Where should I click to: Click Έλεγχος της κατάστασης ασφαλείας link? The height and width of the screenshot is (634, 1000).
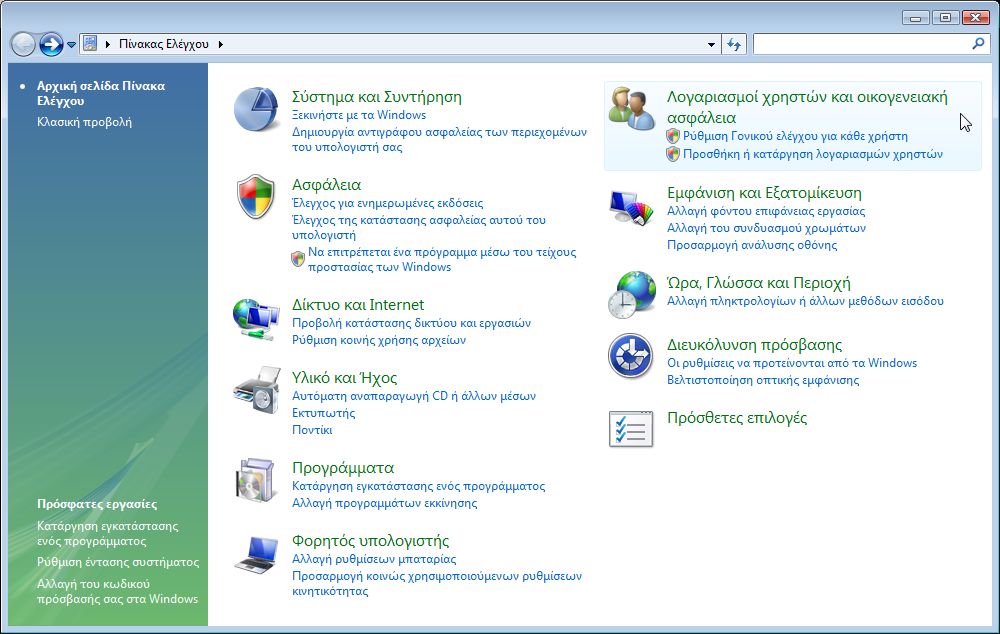pos(418,227)
